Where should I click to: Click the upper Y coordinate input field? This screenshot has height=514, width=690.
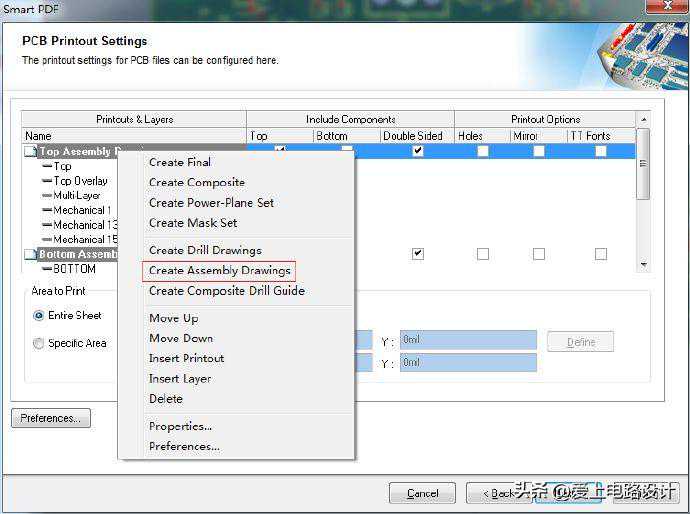[467, 340]
